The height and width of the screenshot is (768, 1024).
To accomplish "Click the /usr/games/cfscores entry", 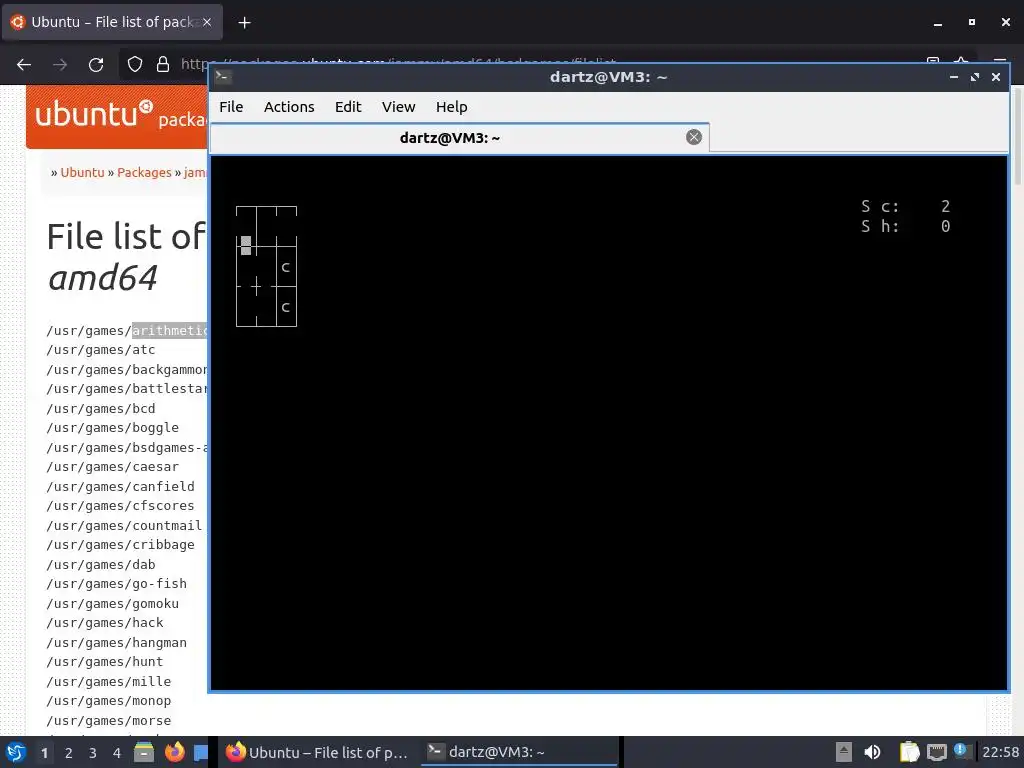I will [x=120, y=506].
